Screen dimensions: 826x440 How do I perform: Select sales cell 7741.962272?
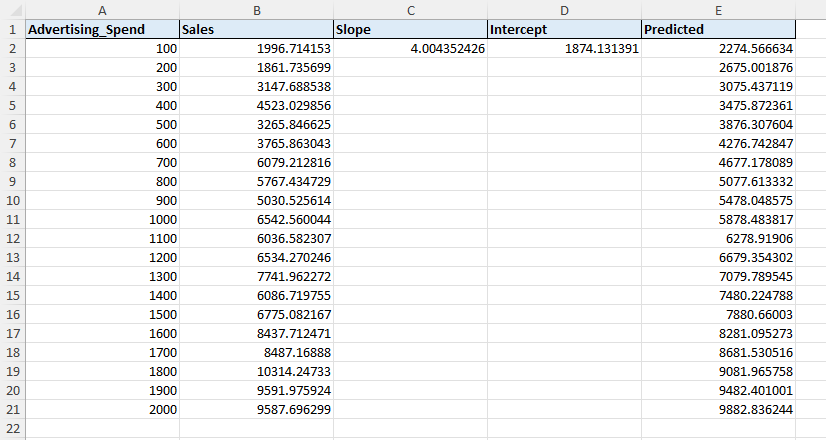(x=257, y=276)
